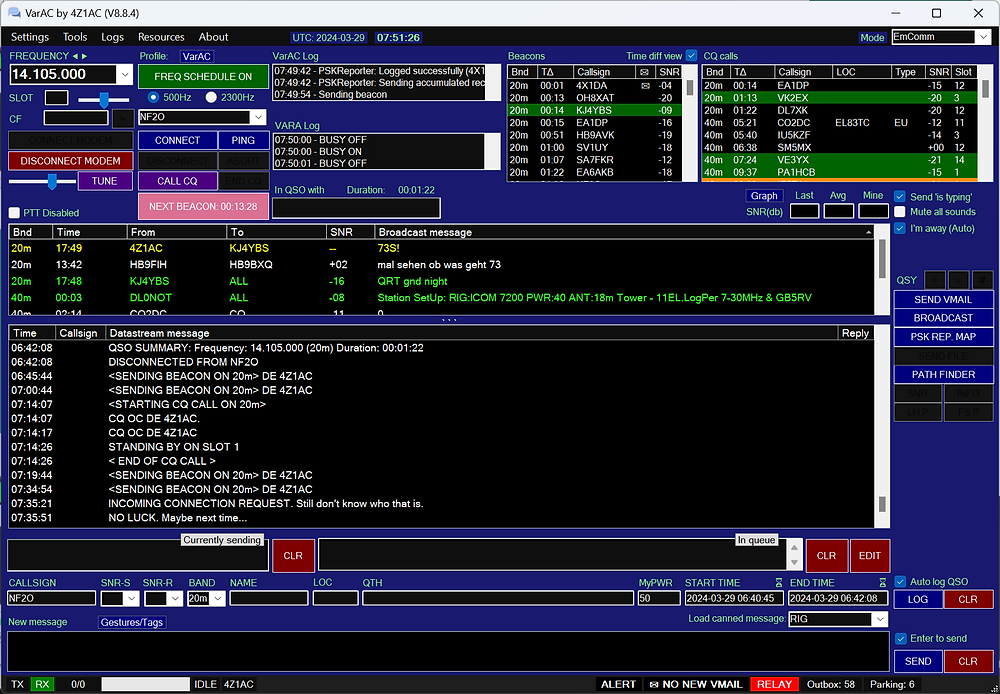Enable the PTT Disabled checkbox
Image resolution: width=1000 pixels, height=694 pixels.
tap(15, 213)
